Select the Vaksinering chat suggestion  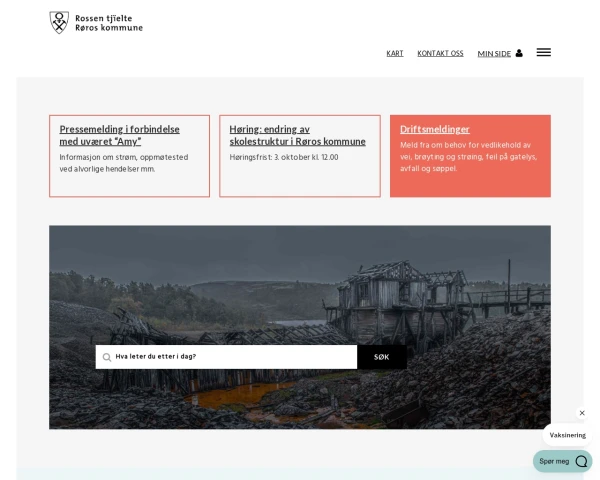click(567, 435)
